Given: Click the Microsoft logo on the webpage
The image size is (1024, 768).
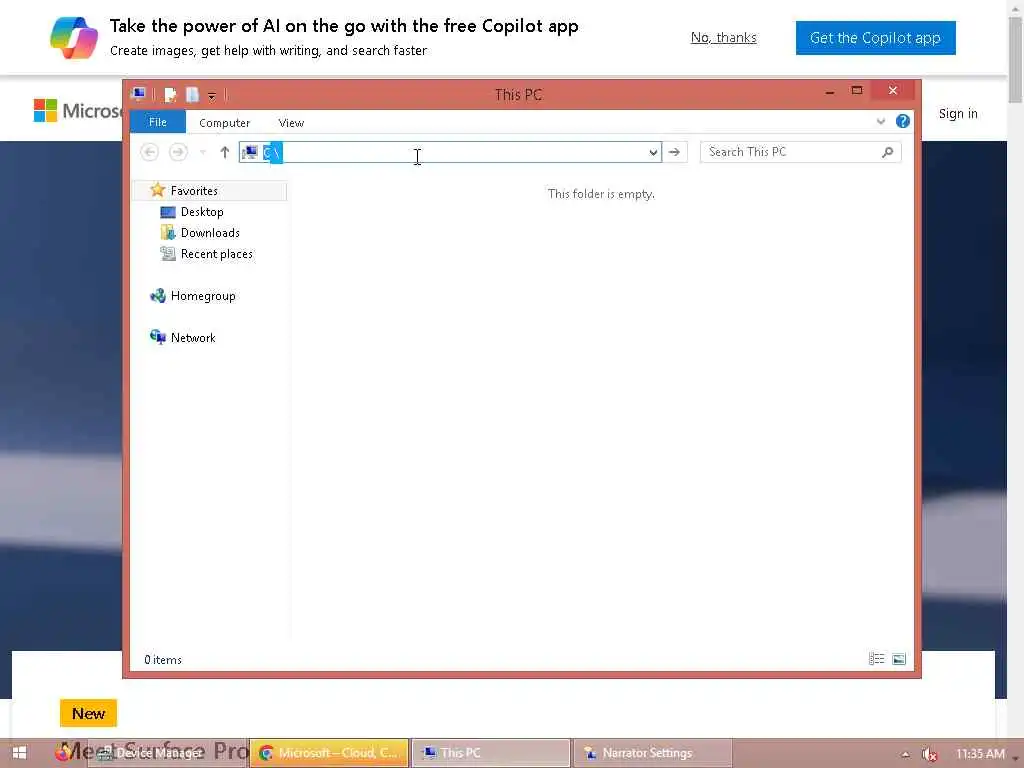Looking at the screenshot, I should tap(77, 110).
